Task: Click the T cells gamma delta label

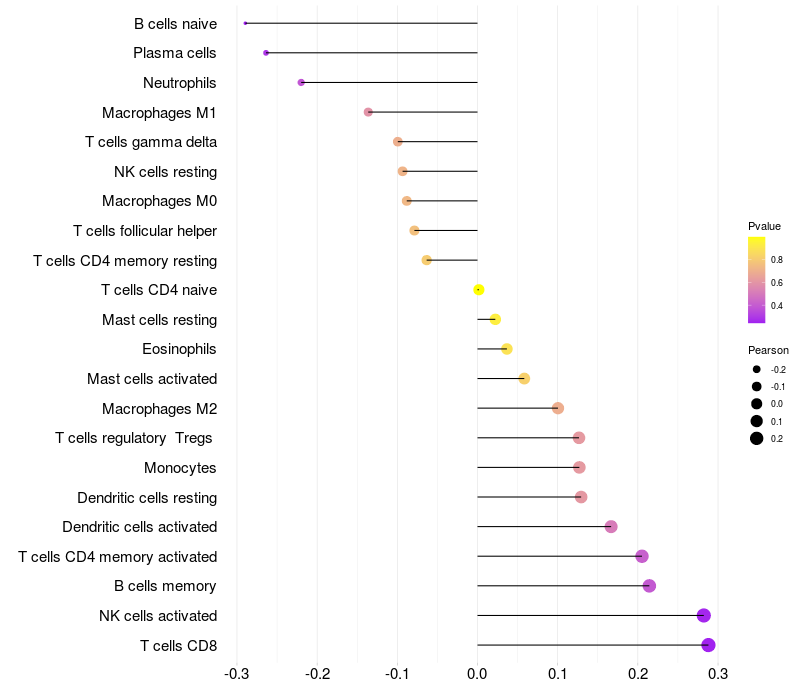Action: (151, 142)
